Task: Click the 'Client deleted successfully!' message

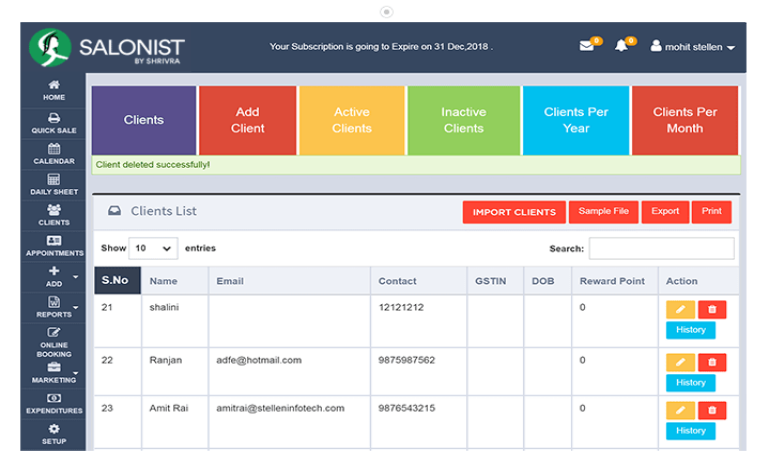Action: tap(153, 165)
